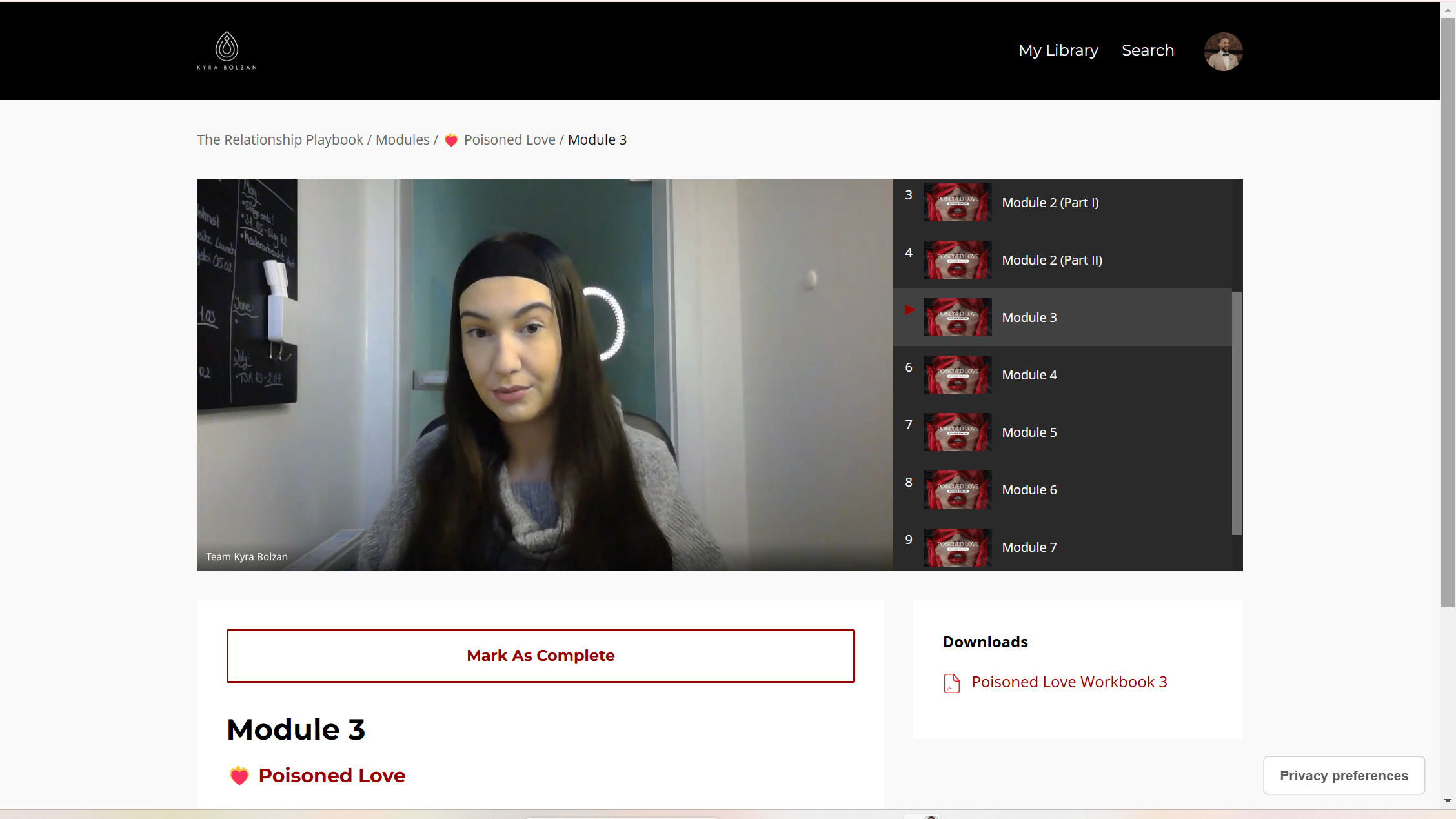The height and width of the screenshot is (819, 1456).
Task: Click the heart icon in breadcrumb
Action: [451, 140]
